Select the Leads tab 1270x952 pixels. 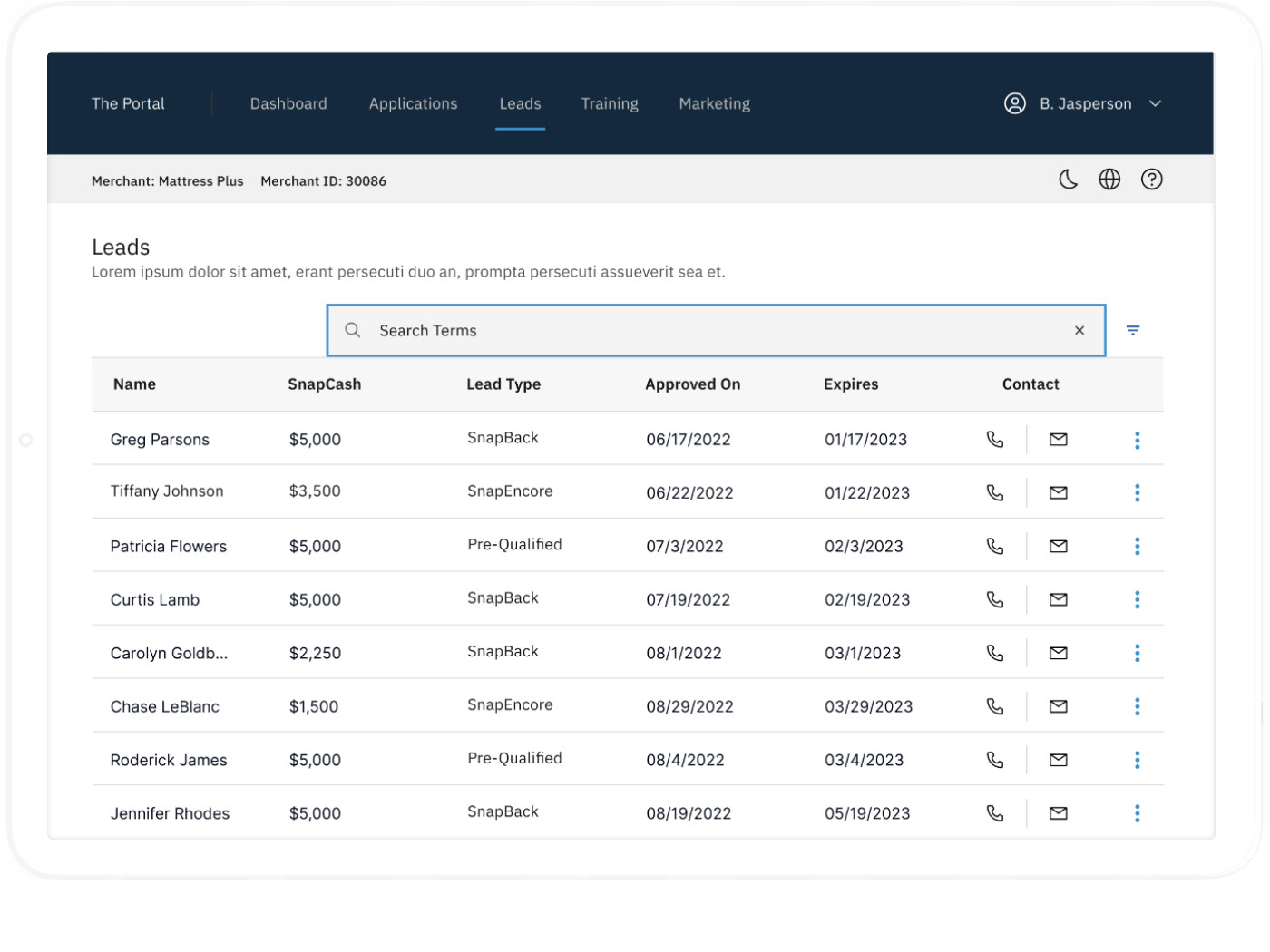[520, 103]
